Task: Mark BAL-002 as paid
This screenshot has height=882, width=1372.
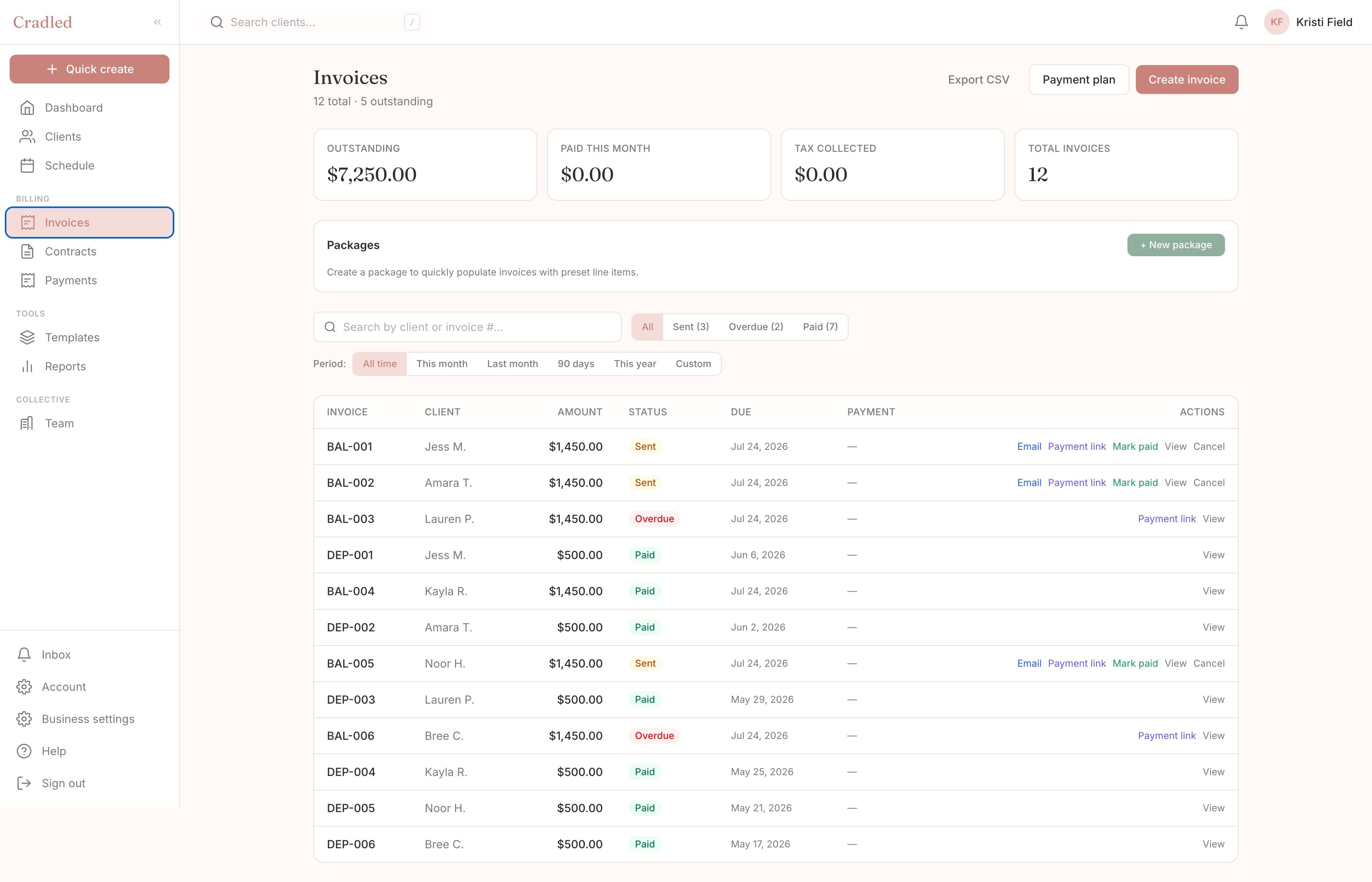Action: pos(1135,483)
